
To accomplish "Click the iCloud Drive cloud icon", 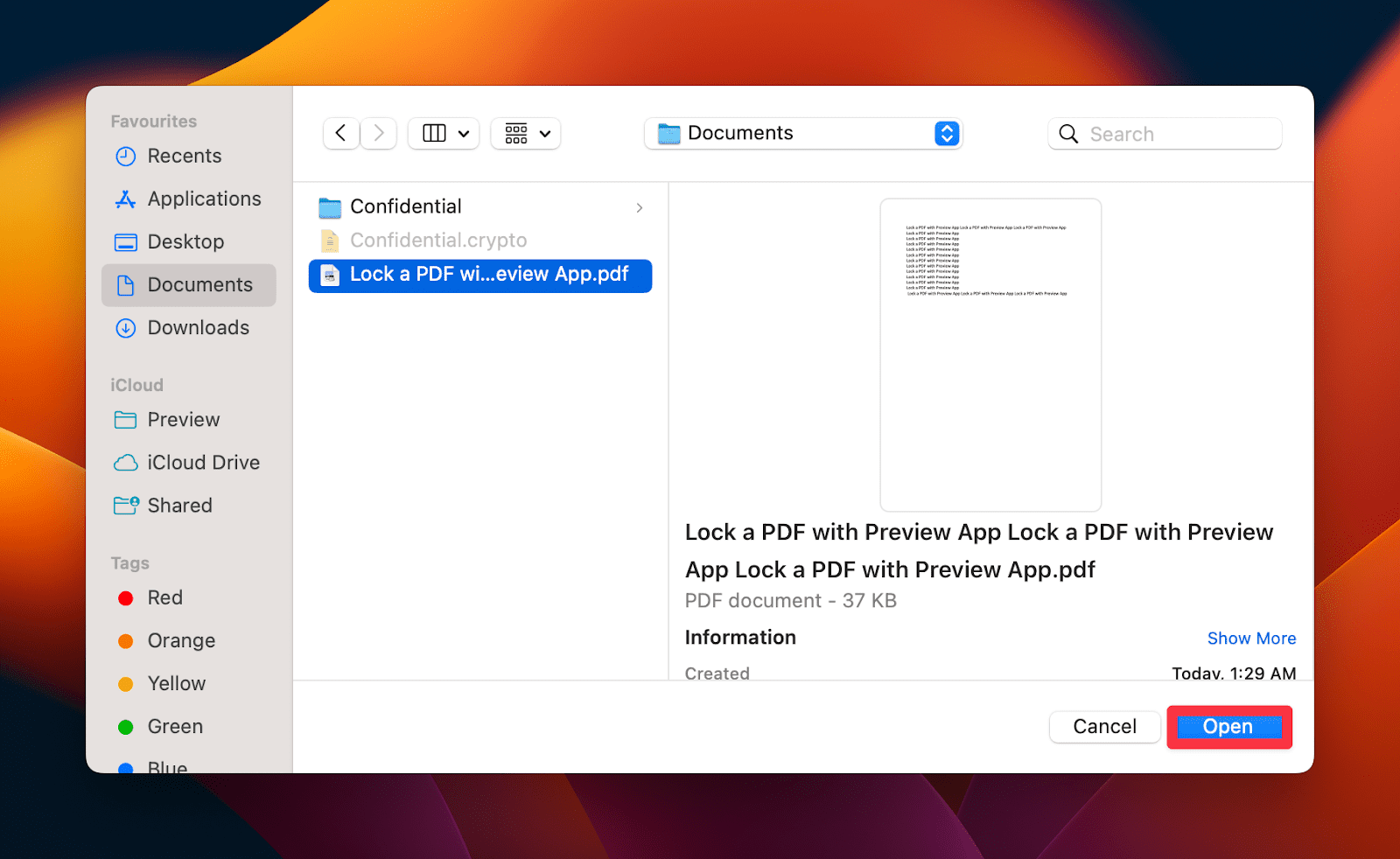I will click(126, 463).
